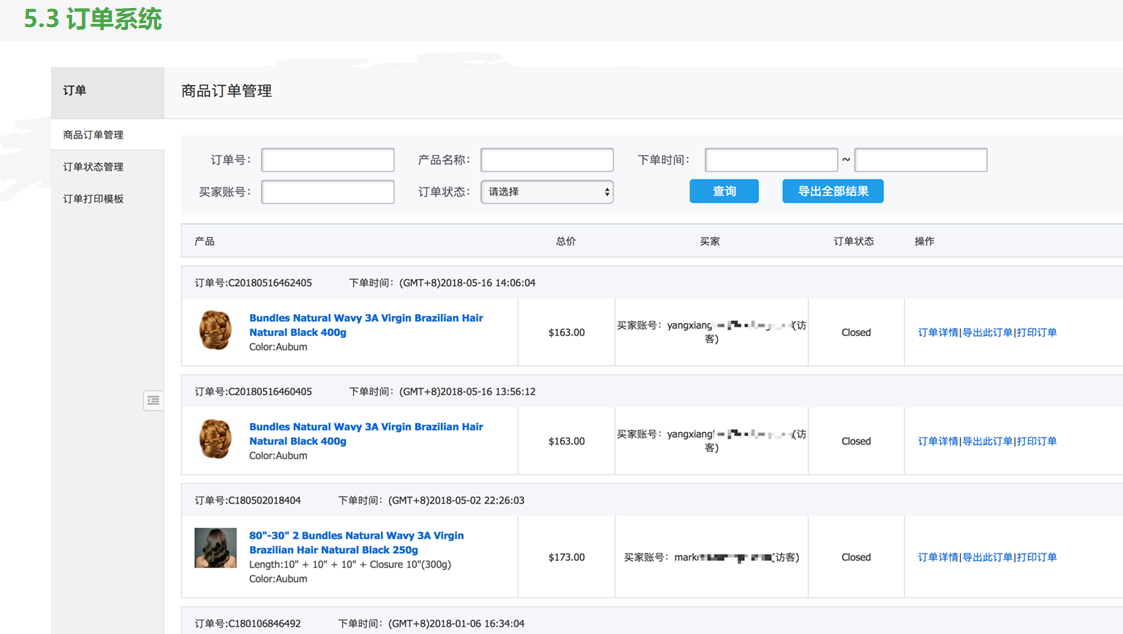Select 商品订单管理 in sidebar
The height and width of the screenshot is (634, 1123).
(93, 135)
